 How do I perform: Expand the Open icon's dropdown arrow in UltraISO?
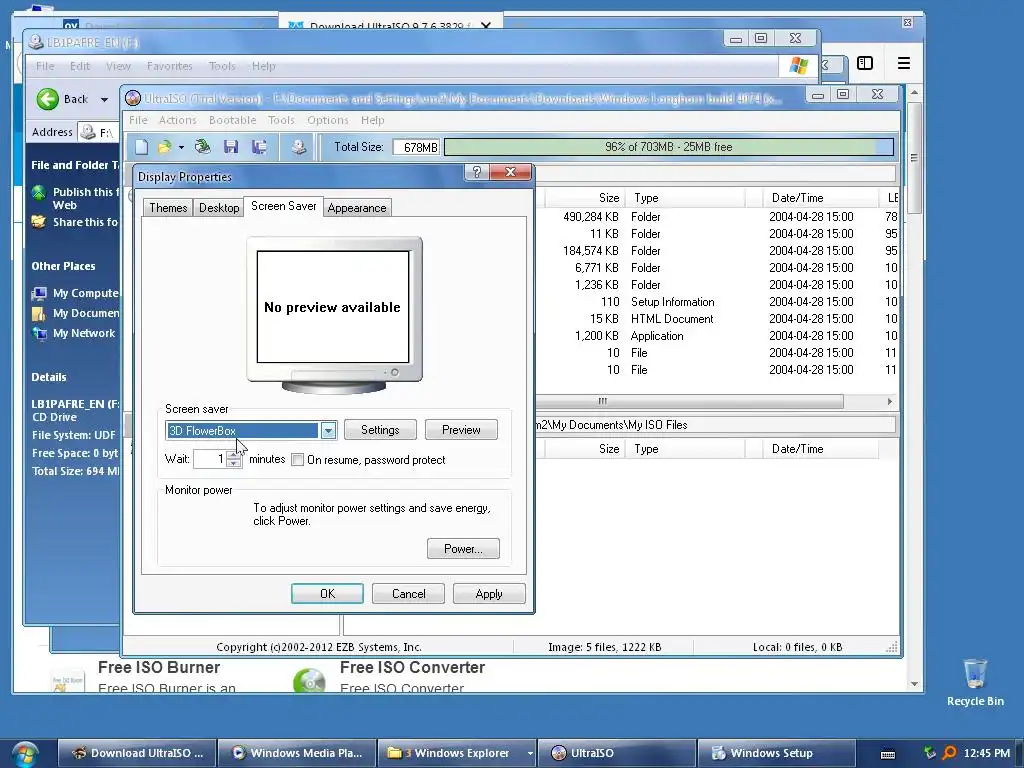click(x=181, y=148)
